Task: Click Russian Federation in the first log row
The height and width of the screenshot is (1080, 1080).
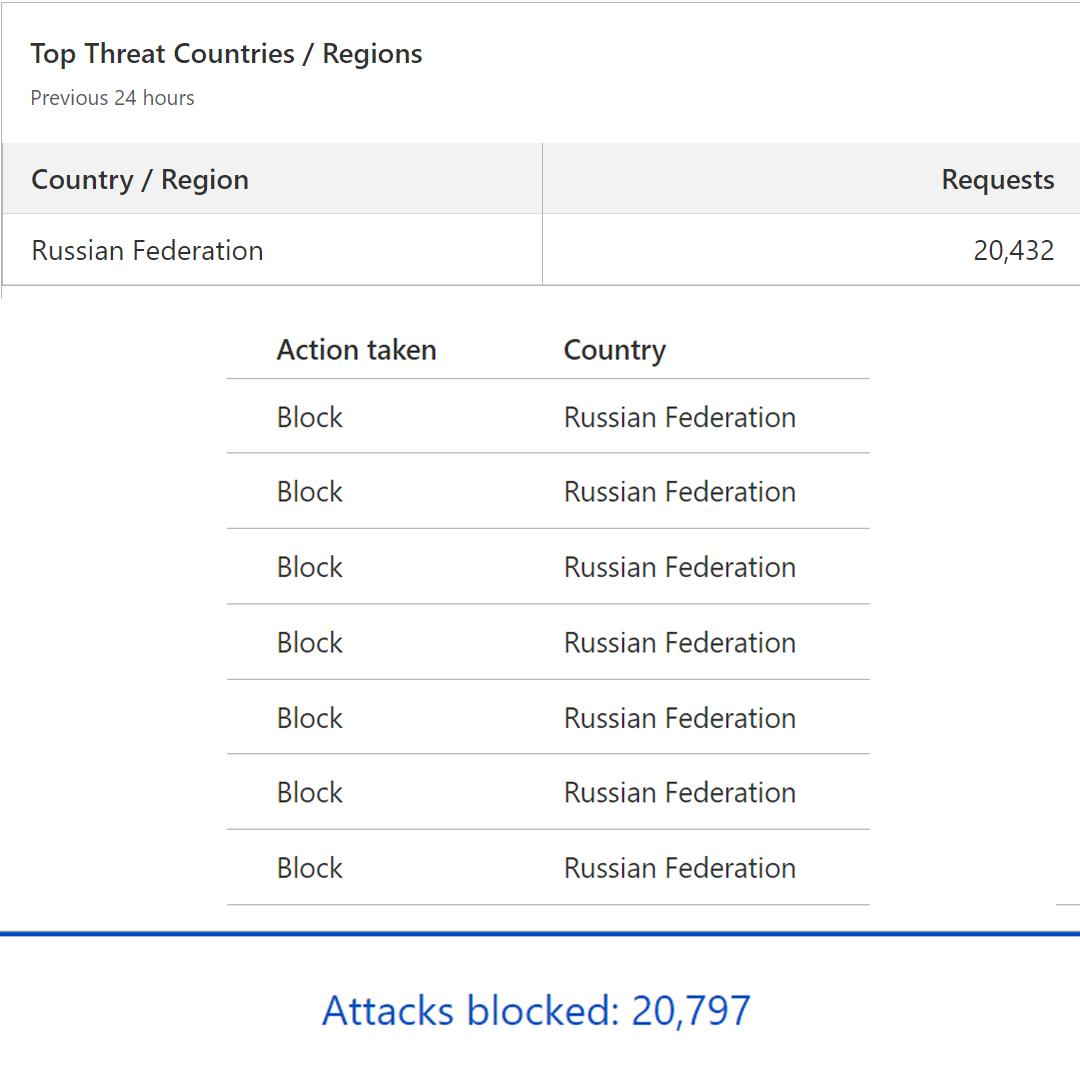Action: tap(680, 417)
